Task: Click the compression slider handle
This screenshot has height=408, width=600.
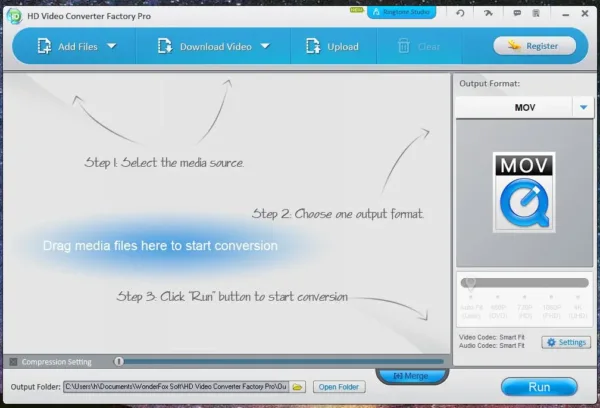Action: tap(119, 361)
